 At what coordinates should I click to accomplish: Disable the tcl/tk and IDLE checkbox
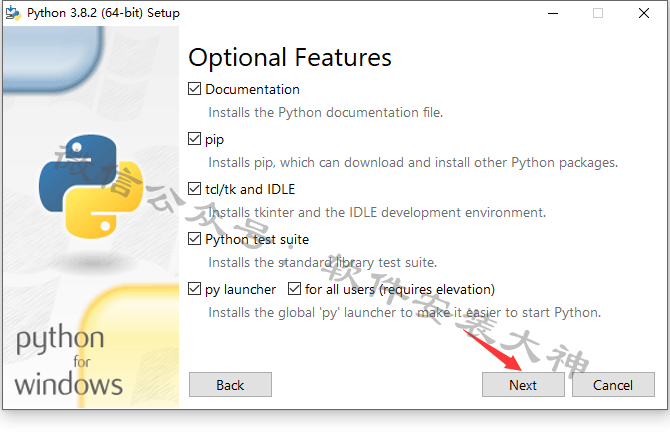pos(194,189)
